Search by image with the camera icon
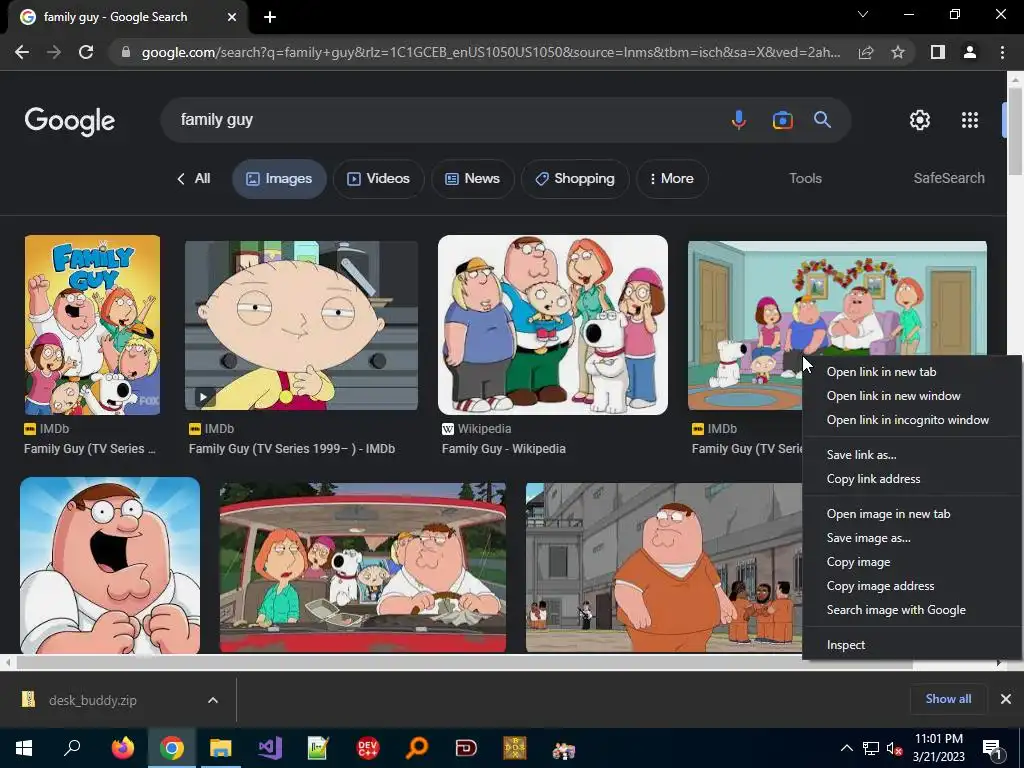1024x768 pixels. pyautogui.click(x=782, y=120)
